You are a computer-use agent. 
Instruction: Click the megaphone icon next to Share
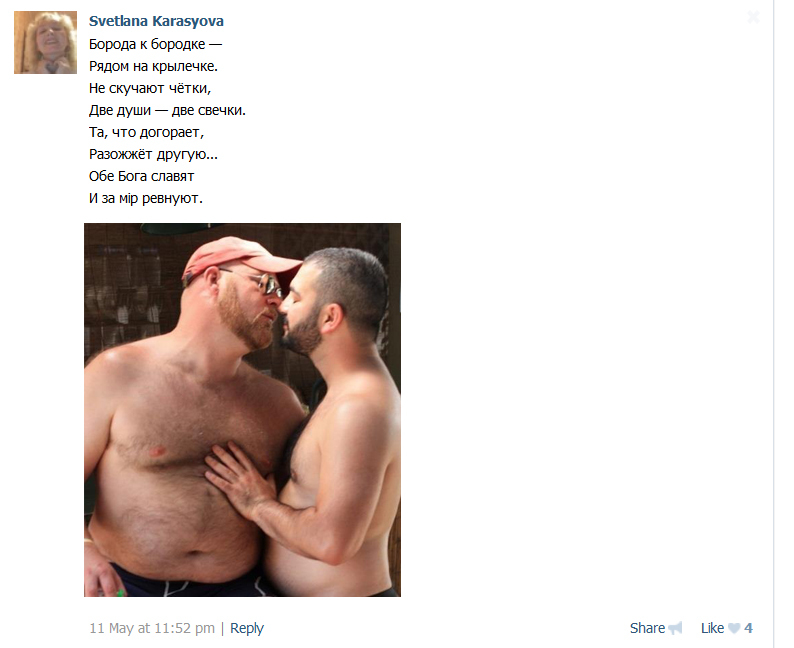pos(675,628)
